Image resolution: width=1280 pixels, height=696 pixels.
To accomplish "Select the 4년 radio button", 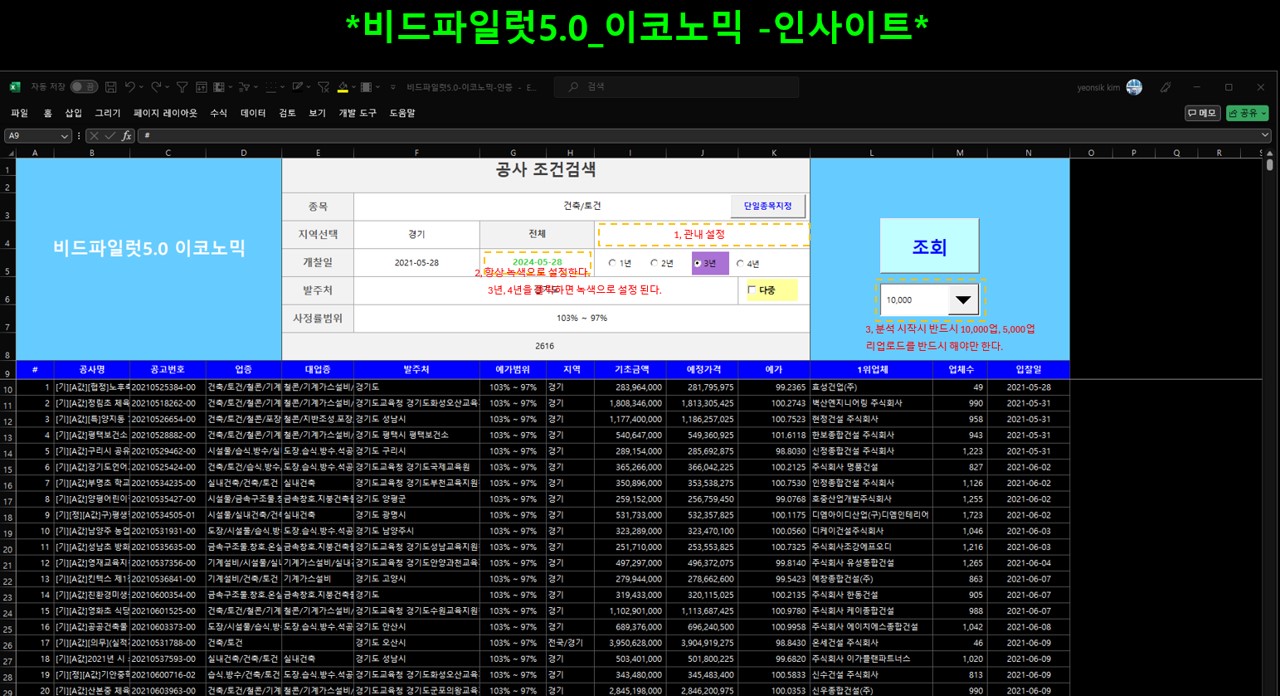I will 740,264.
